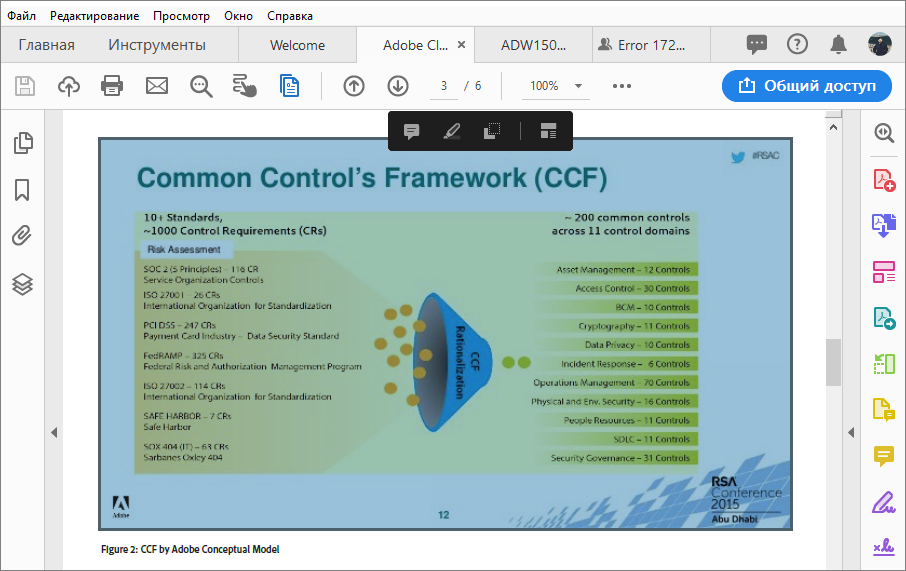
Task: Switch to the Инструменты tab
Action: point(157,45)
